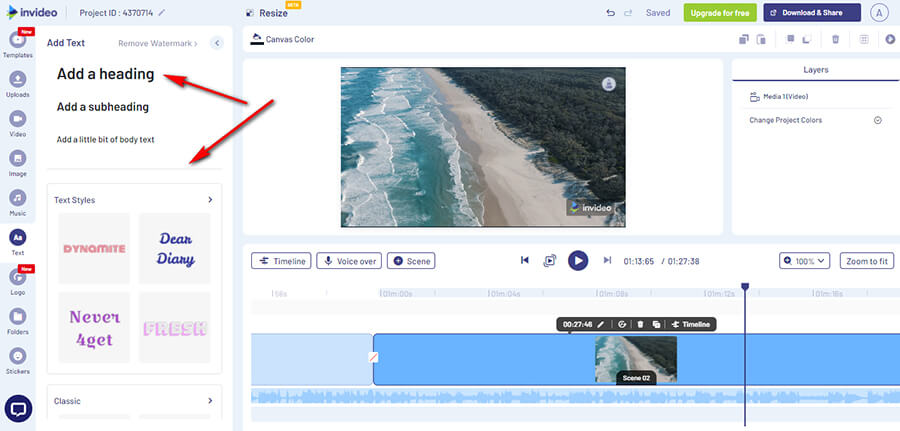The height and width of the screenshot is (431, 900).
Task: Open the live chat support bubble
Action: 17,408
